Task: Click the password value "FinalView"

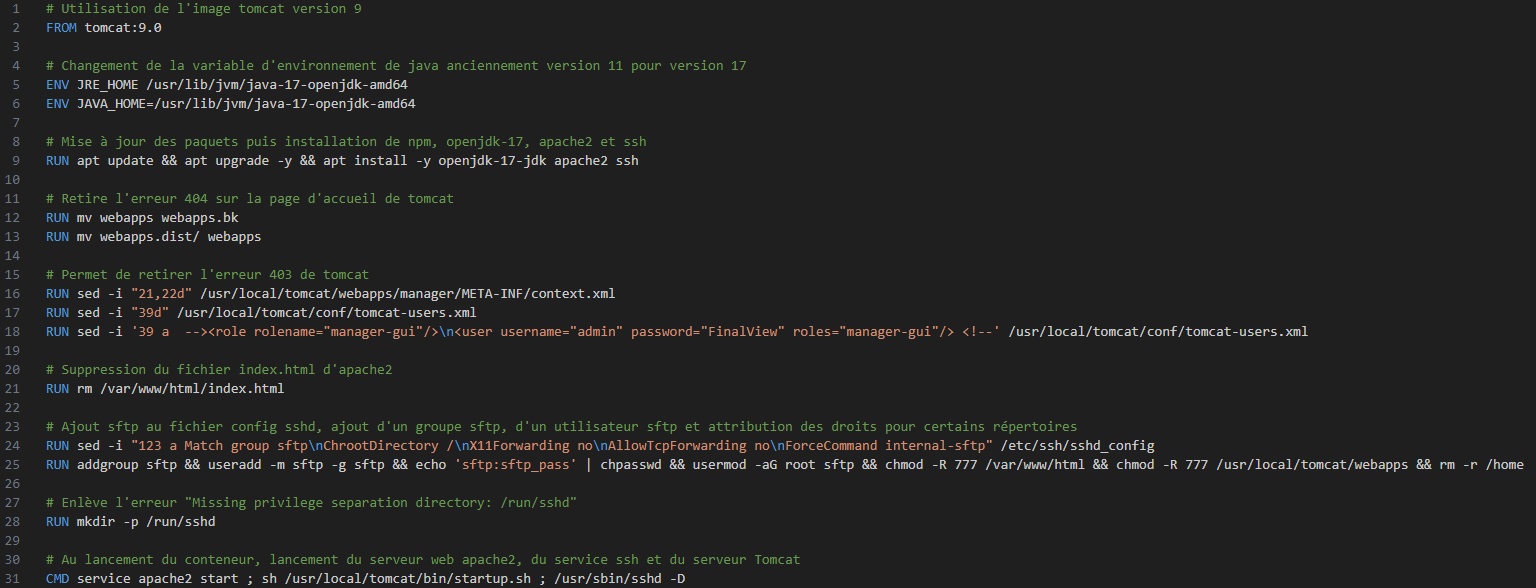Action: click(743, 331)
